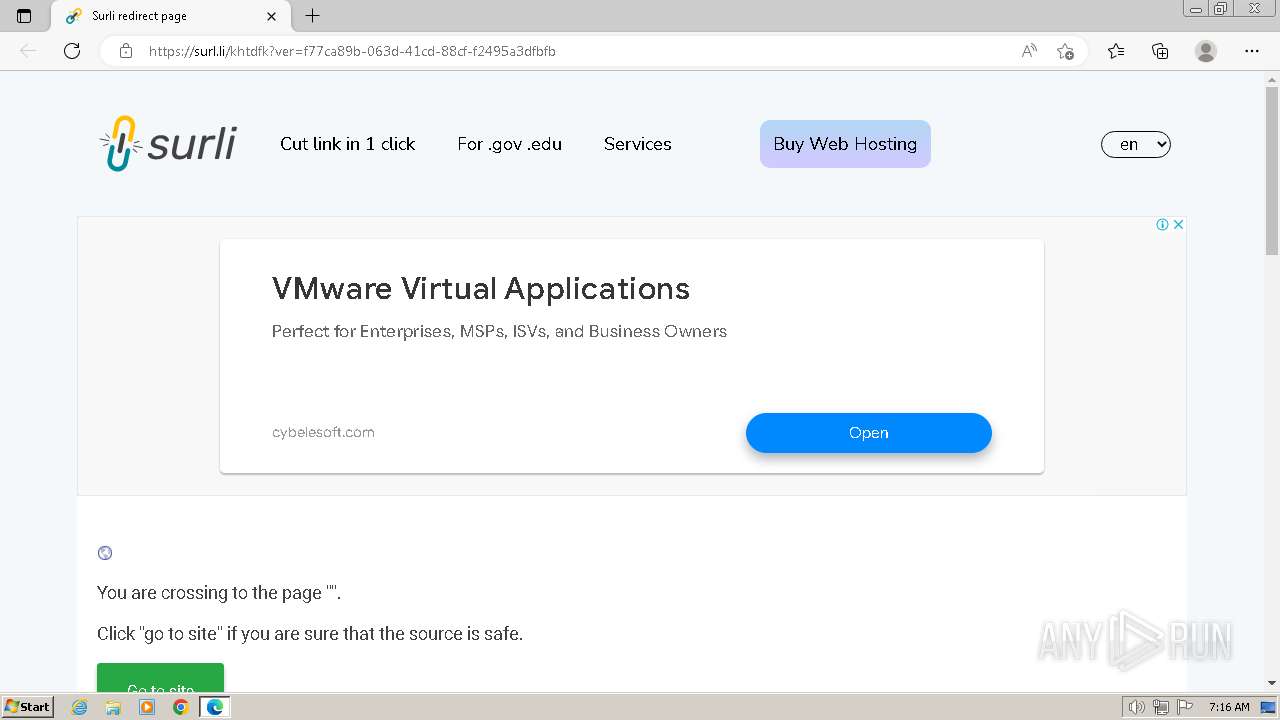Click the browser refresh icon
The height and width of the screenshot is (720, 1280).
(x=72, y=51)
